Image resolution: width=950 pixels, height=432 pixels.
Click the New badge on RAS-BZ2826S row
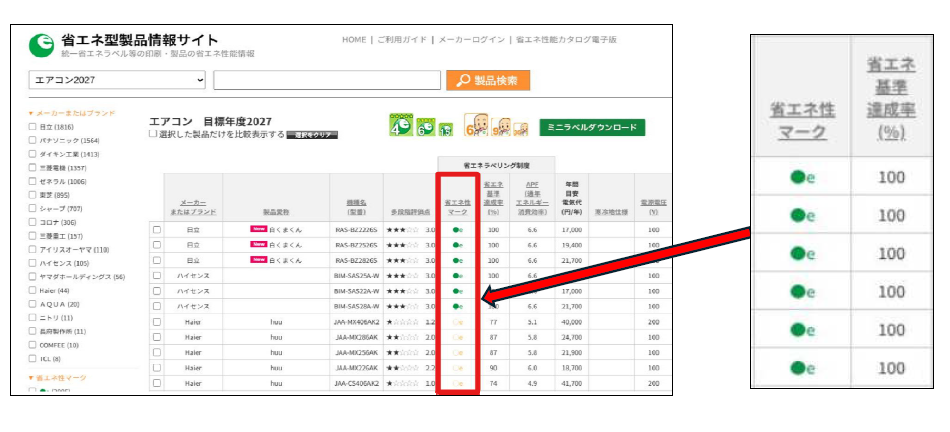tap(258, 261)
